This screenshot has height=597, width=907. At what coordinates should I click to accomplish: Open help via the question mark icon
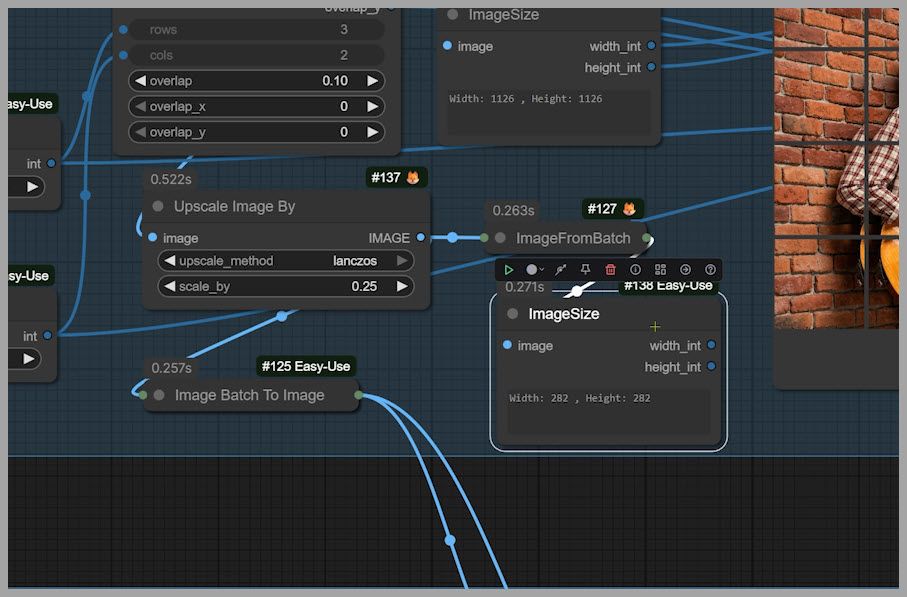click(x=711, y=270)
